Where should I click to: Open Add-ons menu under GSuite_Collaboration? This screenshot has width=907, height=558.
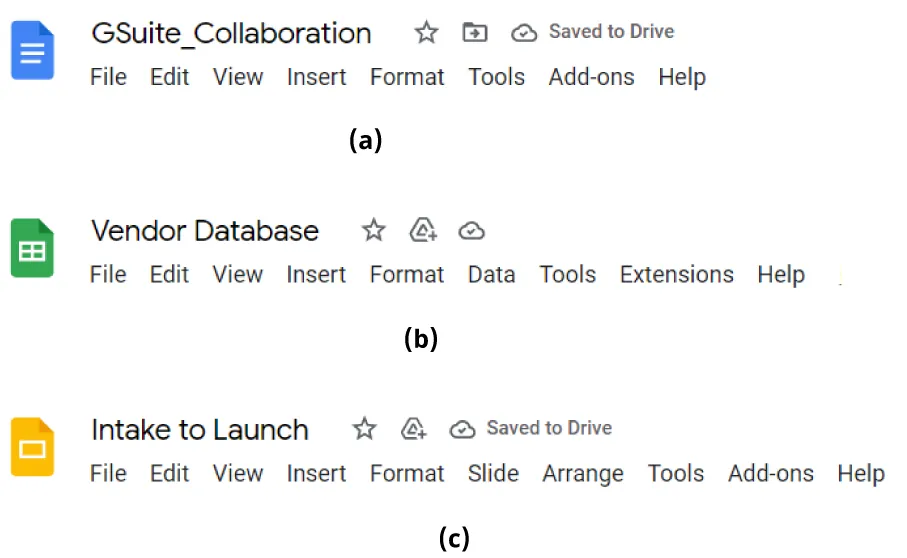pos(591,77)
